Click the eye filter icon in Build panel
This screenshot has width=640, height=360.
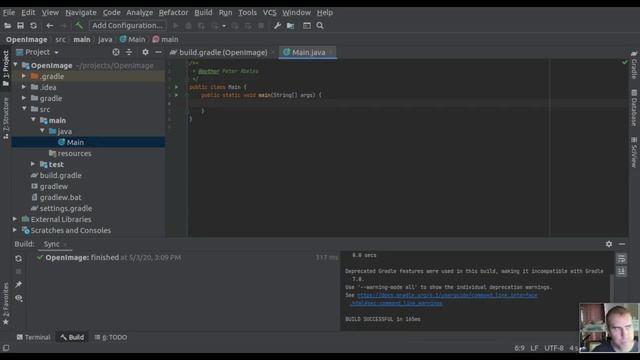18,298
